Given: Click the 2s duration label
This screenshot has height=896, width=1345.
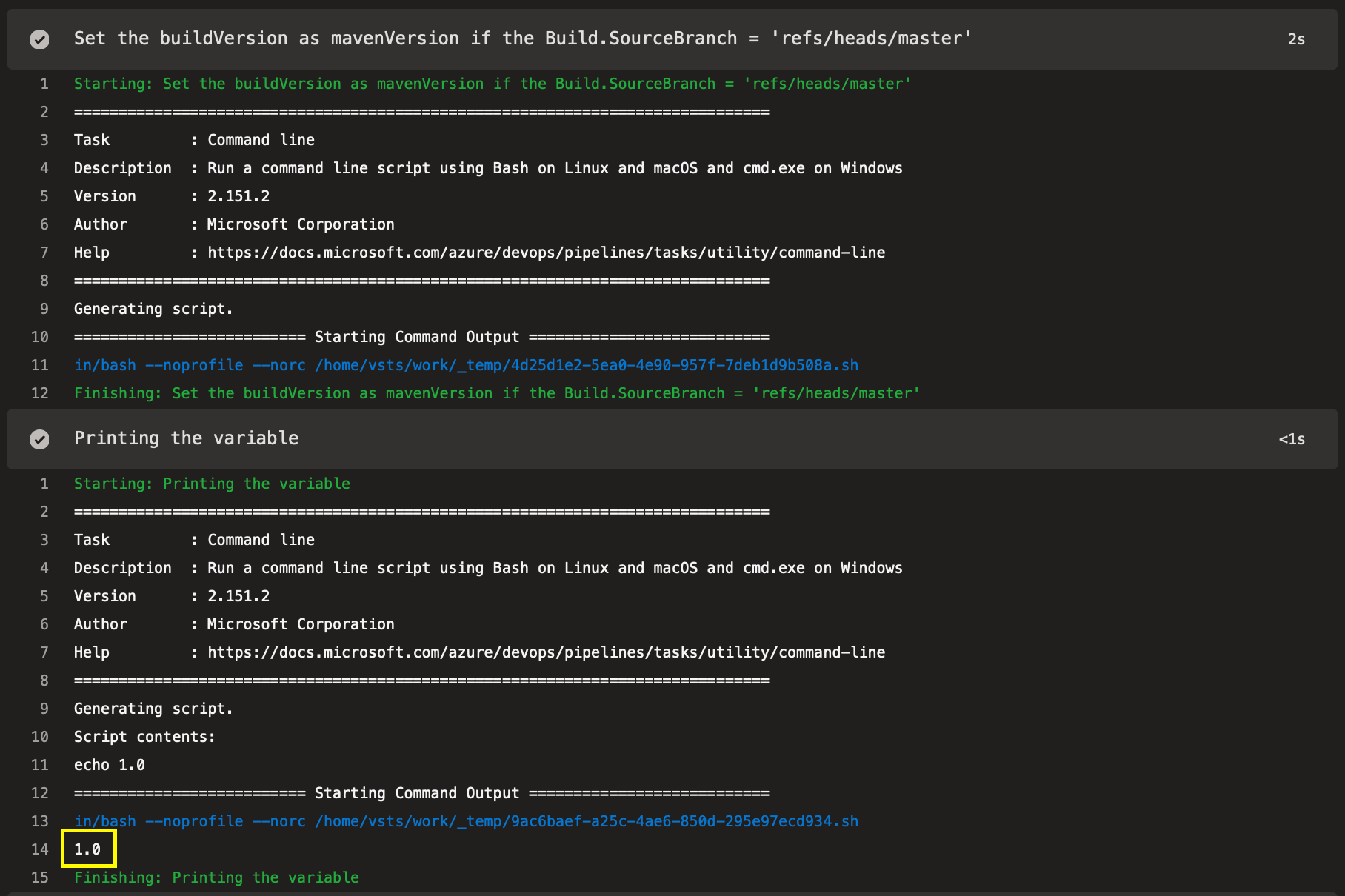Looking at the screenshot, I should point(1296,39).
